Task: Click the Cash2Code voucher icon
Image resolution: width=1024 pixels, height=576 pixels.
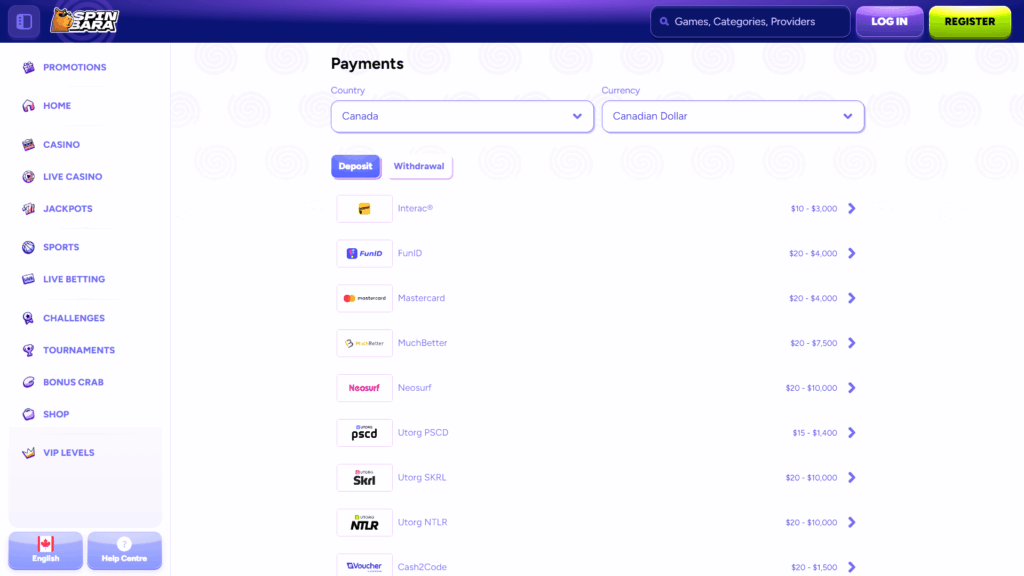Action: (x=364, y=565)
